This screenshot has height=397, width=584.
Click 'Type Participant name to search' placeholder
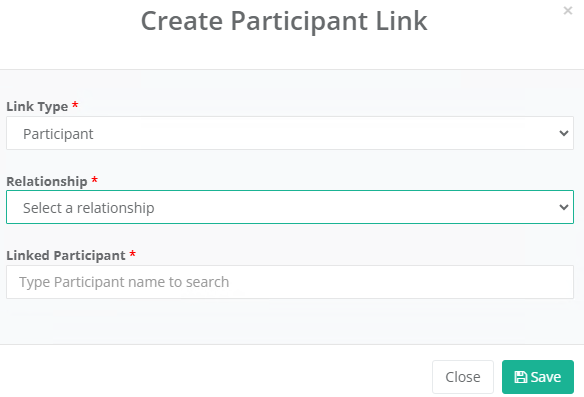pyautogui.click(x=124, y=282)
